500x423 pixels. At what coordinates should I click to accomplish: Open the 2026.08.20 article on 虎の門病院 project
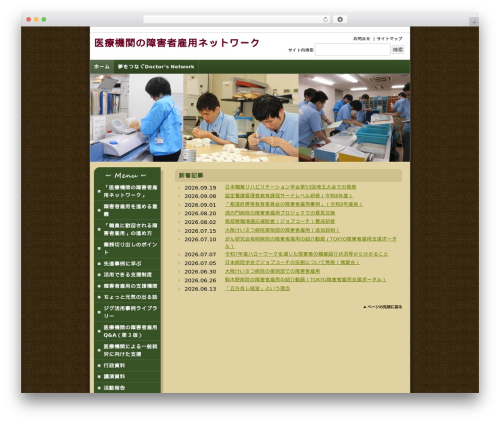[x=280, y=213]
